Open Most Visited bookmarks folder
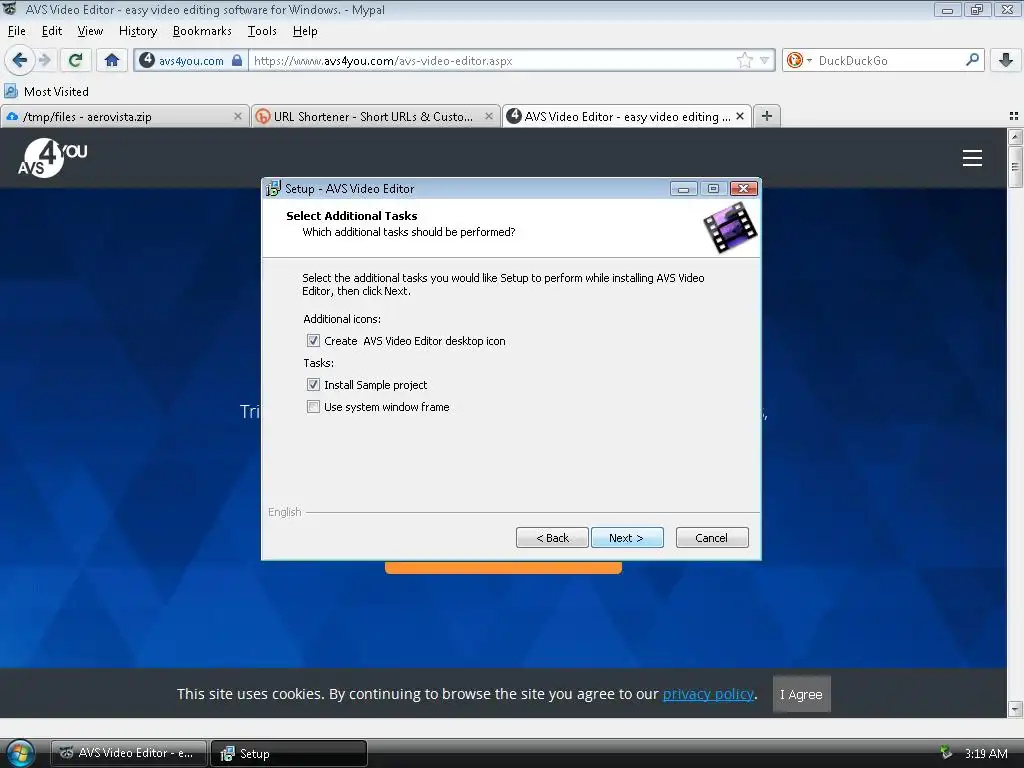This screenshot has height=768, width=1024. click(x=46, y=91)
